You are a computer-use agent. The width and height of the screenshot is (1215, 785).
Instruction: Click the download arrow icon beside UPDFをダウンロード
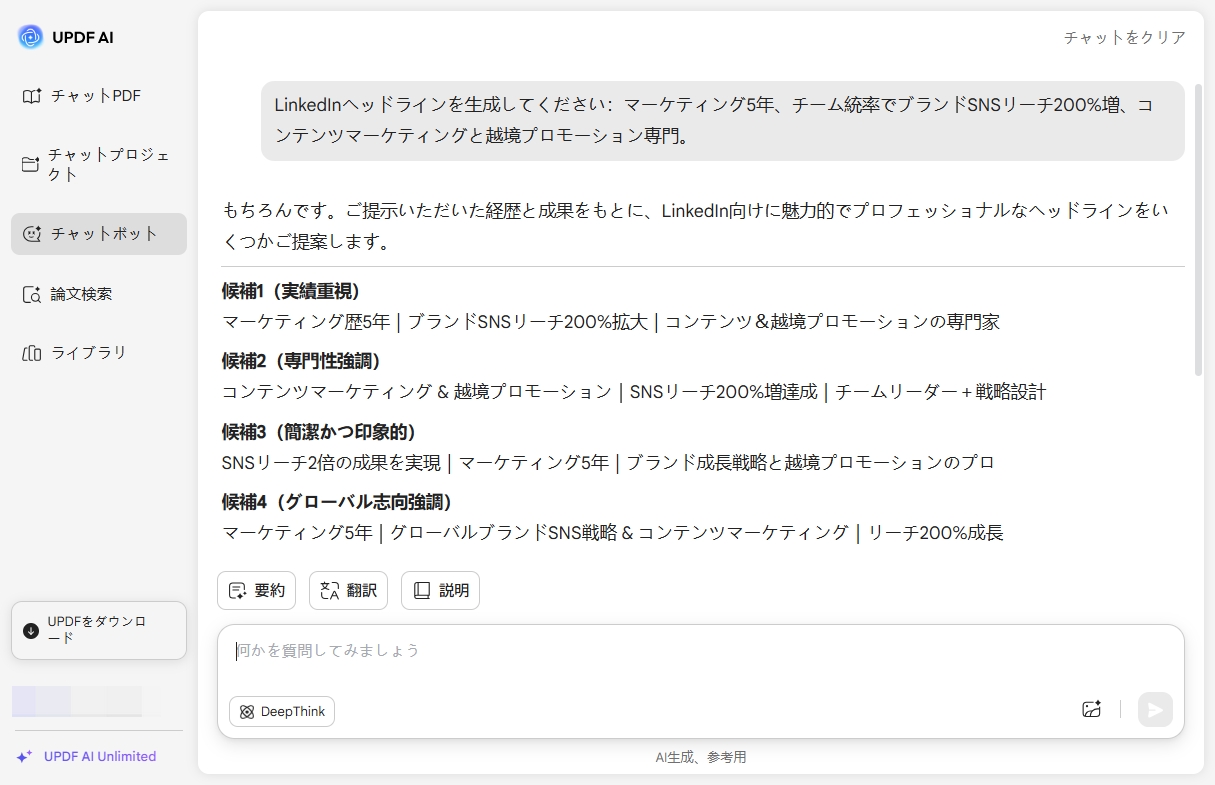pos(31,630)
